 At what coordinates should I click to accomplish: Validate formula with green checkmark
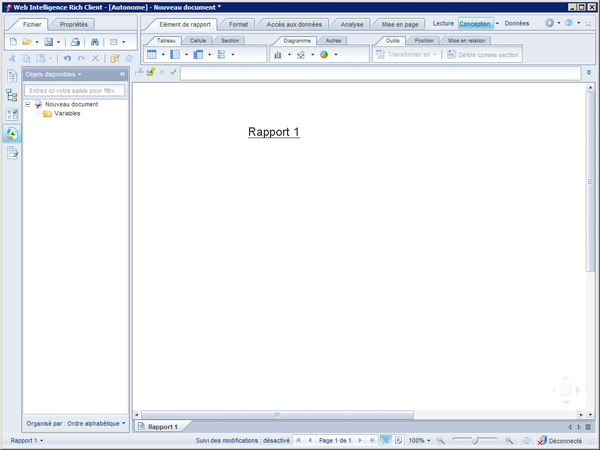point(174,72)
